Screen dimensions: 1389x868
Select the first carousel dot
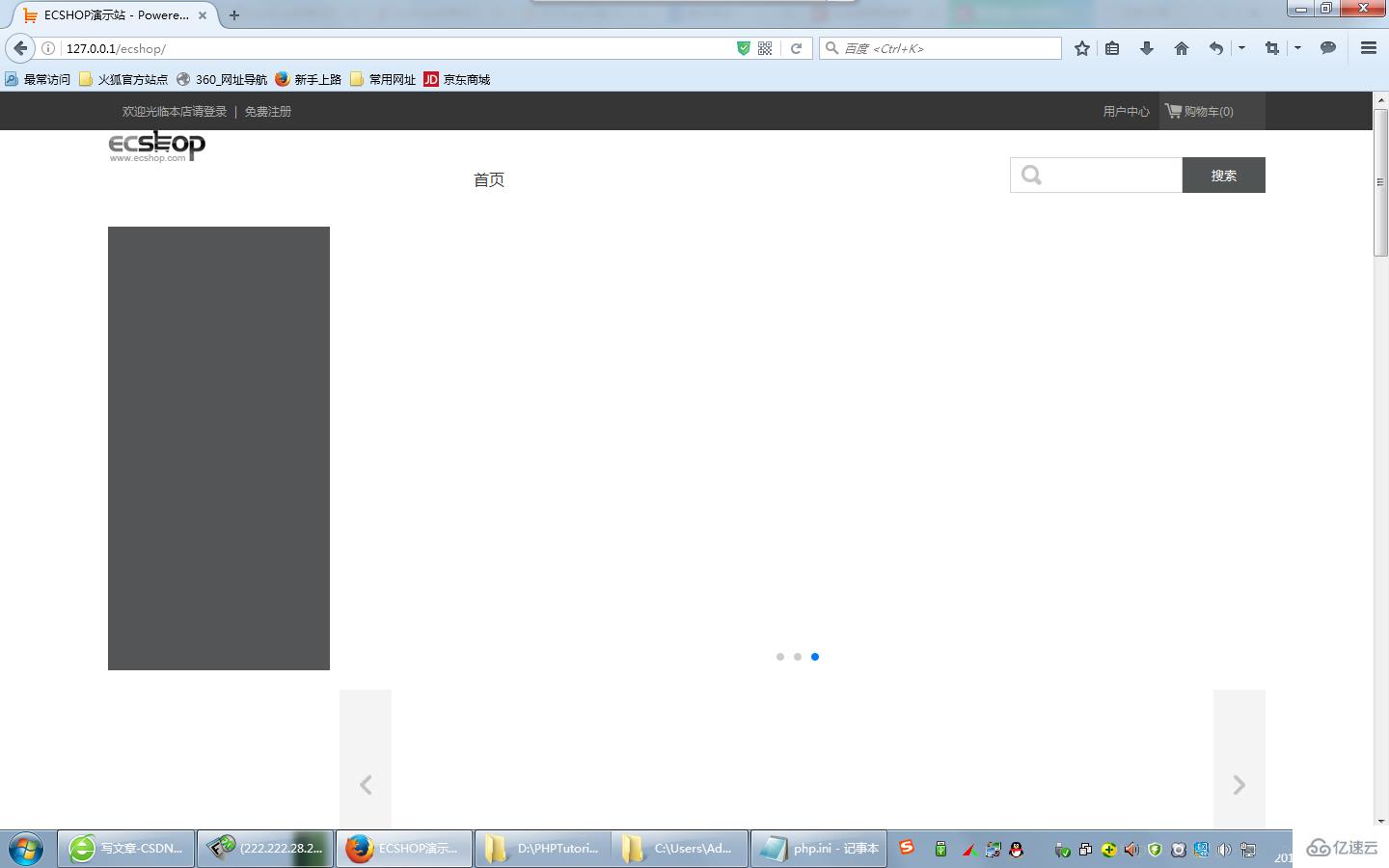point(780,657)
